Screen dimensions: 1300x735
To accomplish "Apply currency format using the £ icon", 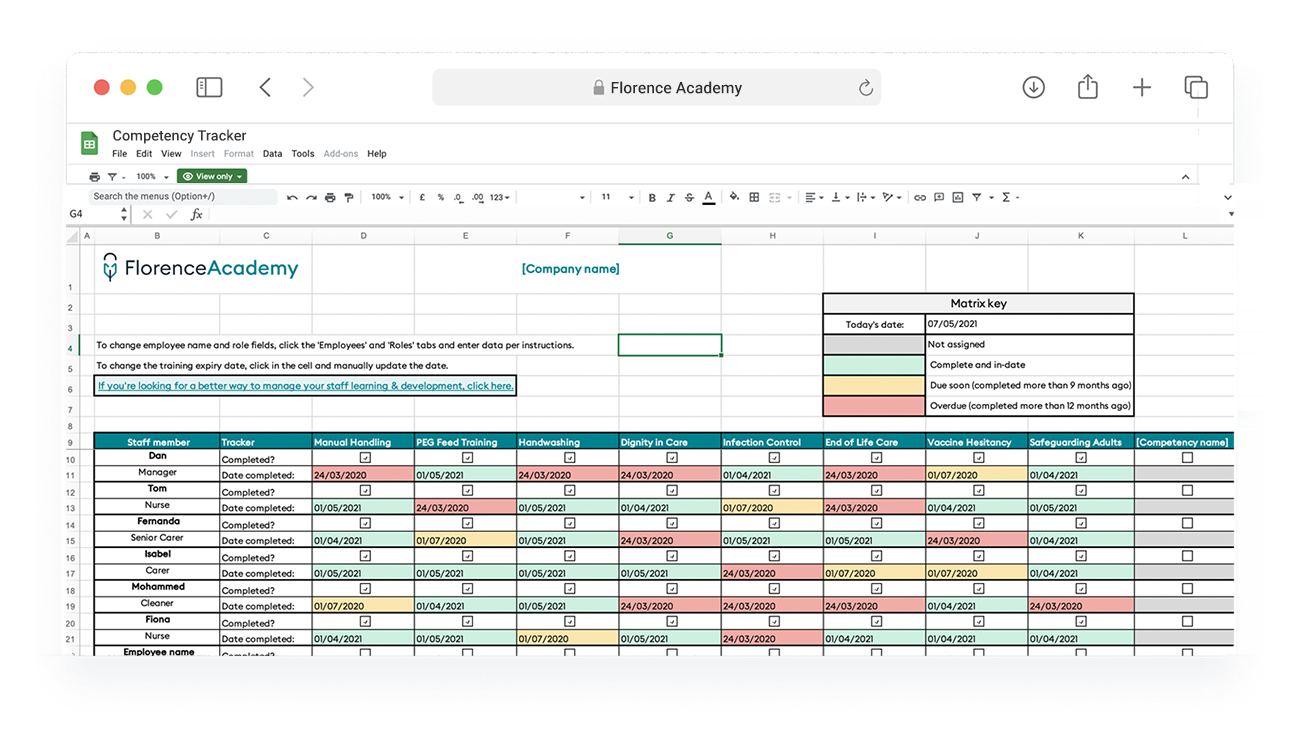I will 421,197.
